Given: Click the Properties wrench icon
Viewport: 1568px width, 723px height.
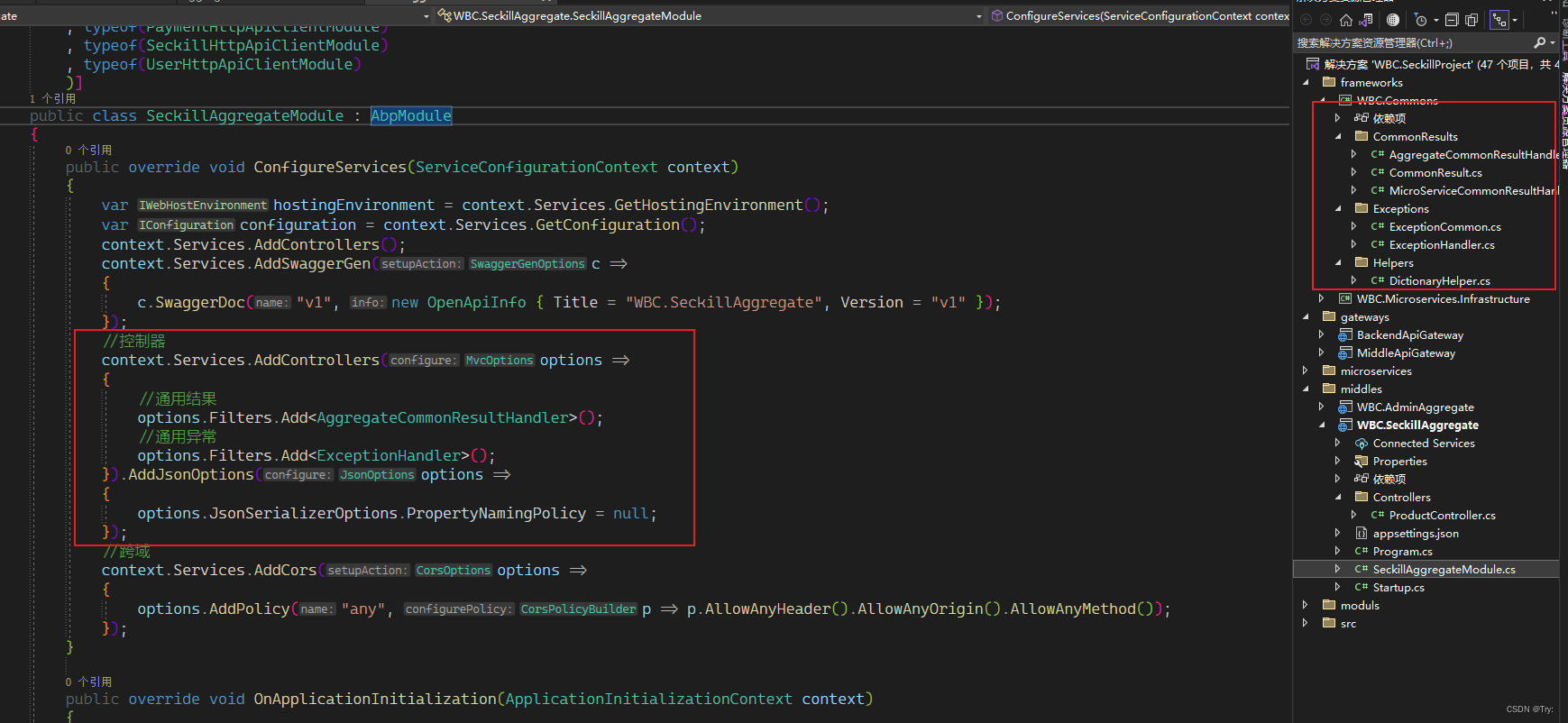Looking at the screenshot, I should pos(1362,461).
